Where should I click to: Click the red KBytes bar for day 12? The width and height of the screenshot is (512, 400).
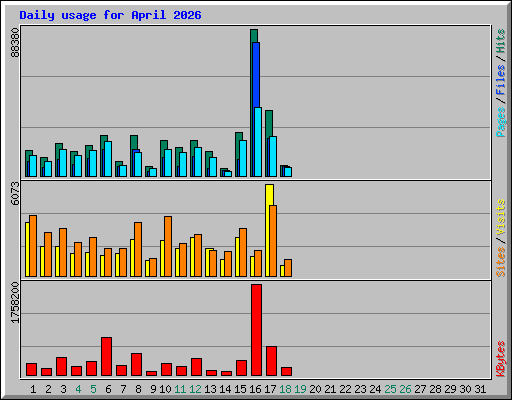(196, 367)
